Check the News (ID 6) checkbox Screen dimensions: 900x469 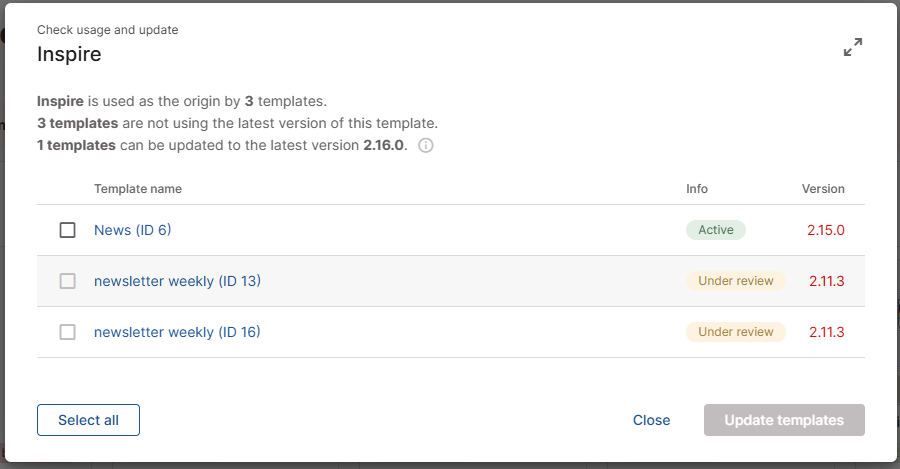coord(67,230)
